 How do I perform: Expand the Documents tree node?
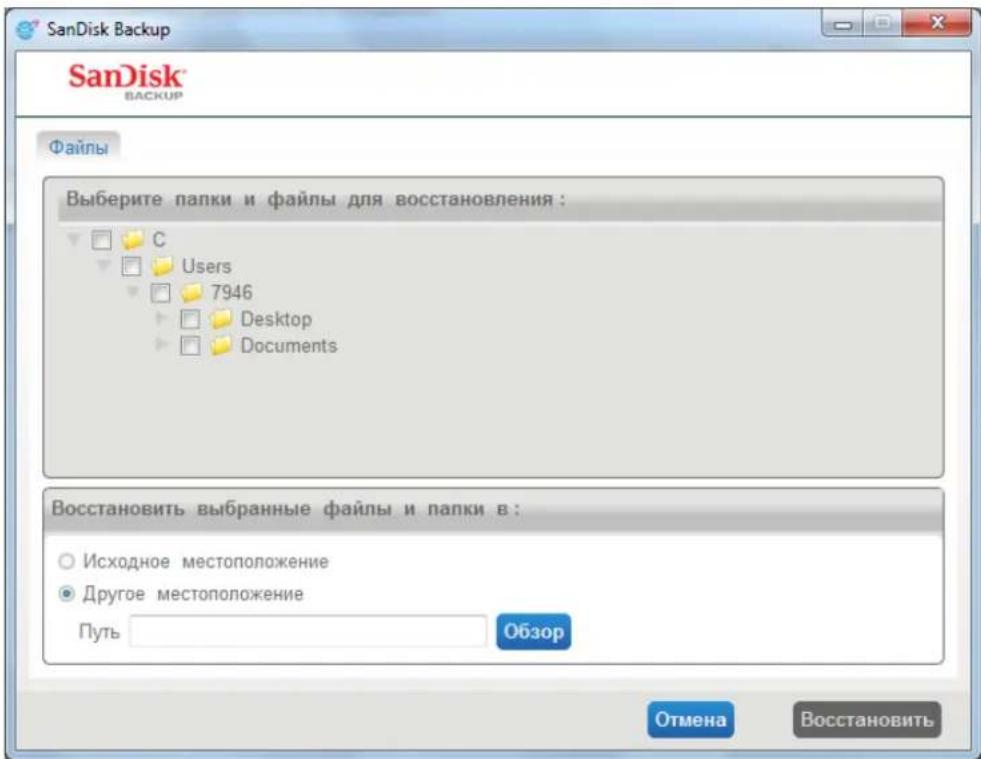click(x=161, y=344)
